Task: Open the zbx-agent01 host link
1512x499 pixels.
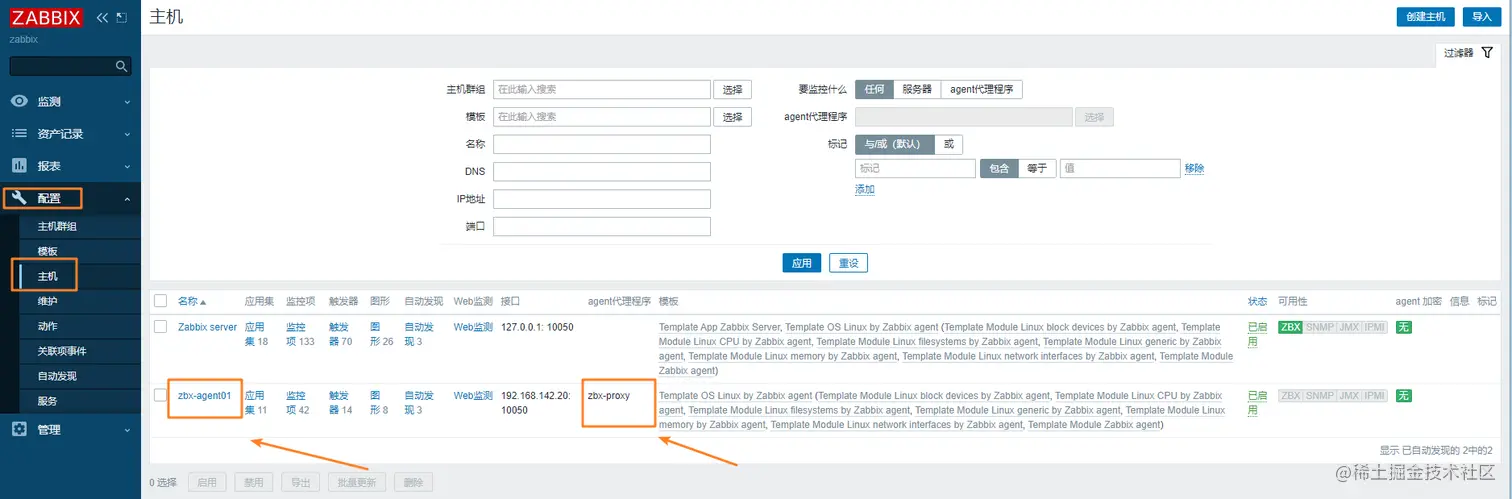Action: point(205,395)
